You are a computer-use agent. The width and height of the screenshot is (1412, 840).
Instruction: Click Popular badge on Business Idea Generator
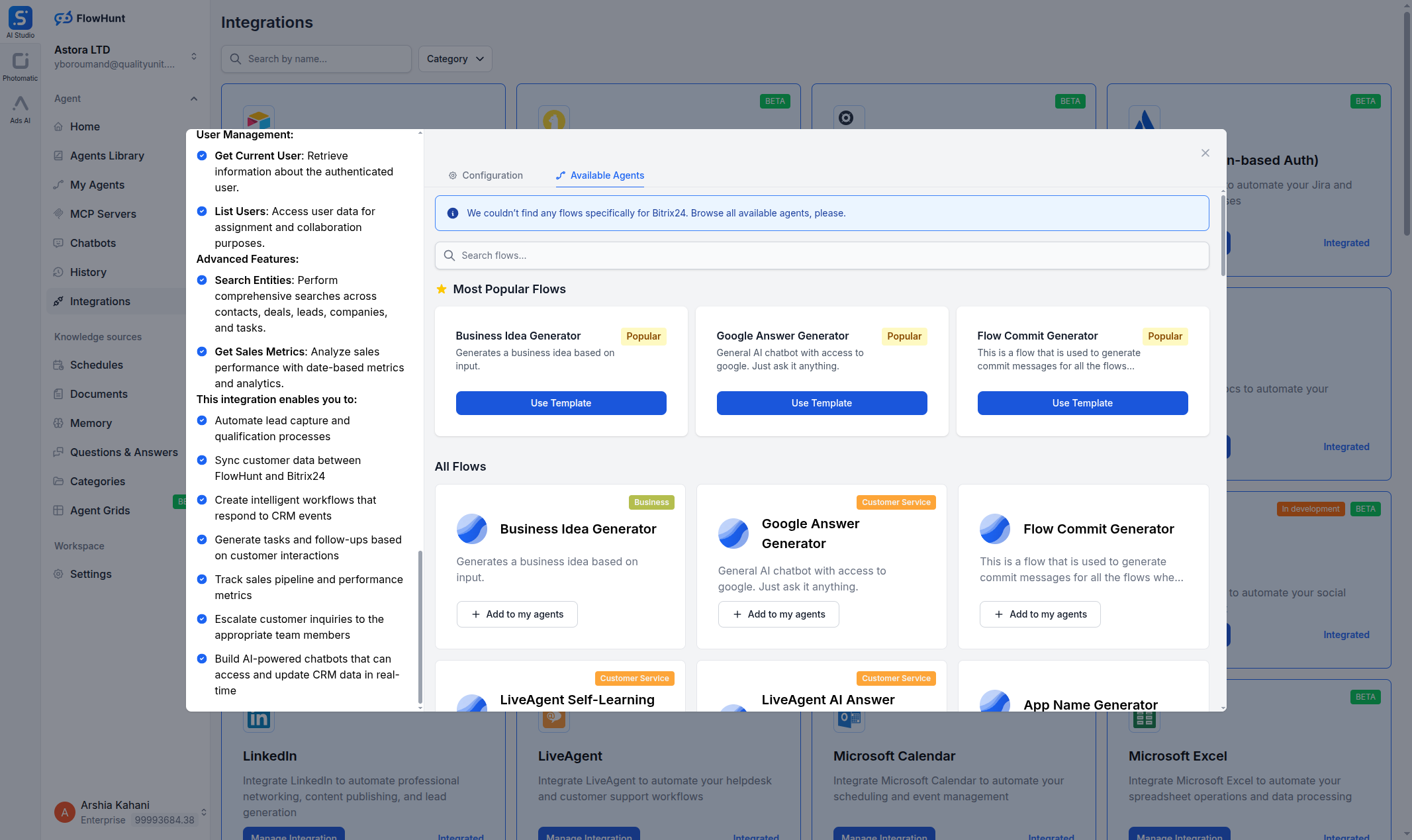643,336
